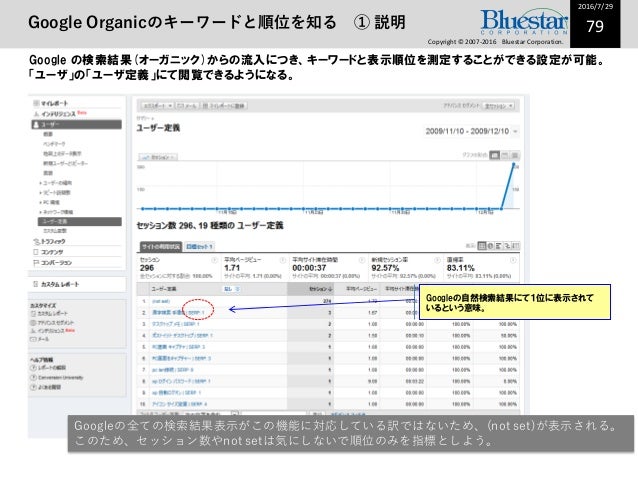Open よくある質問 help link
This screenshot has height=479, width=638.
[x=49, y=387]
